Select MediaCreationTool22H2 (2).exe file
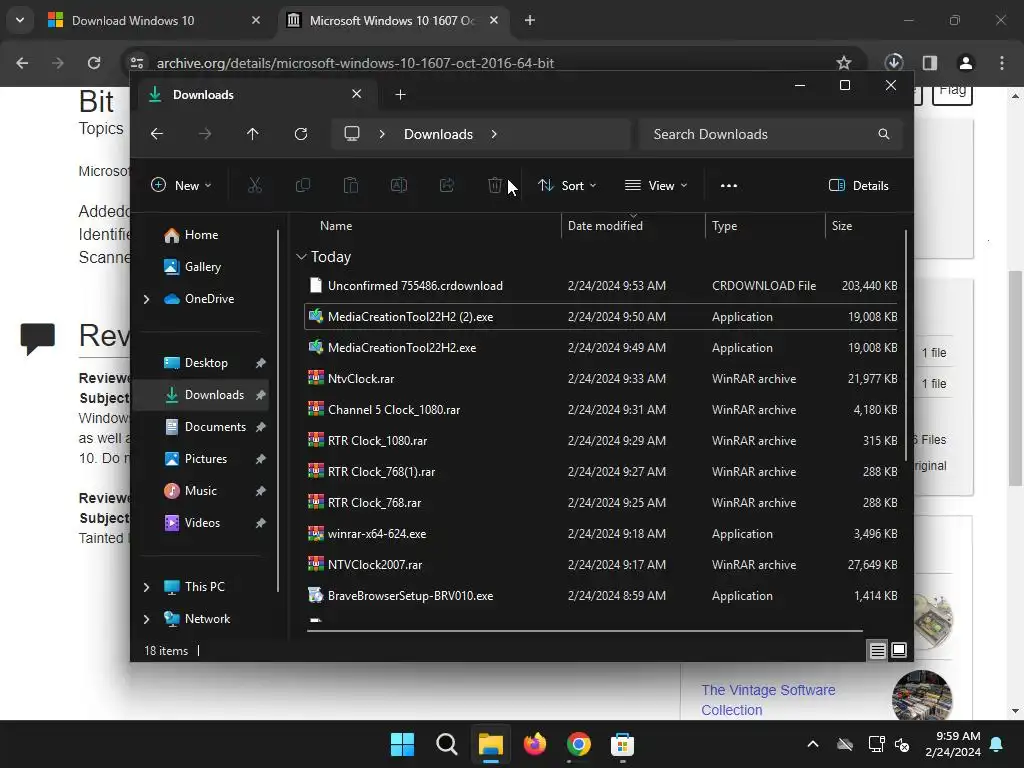The width and height of the screenshot is (1024, 768). pyautogui.click(x=601, y=317)
